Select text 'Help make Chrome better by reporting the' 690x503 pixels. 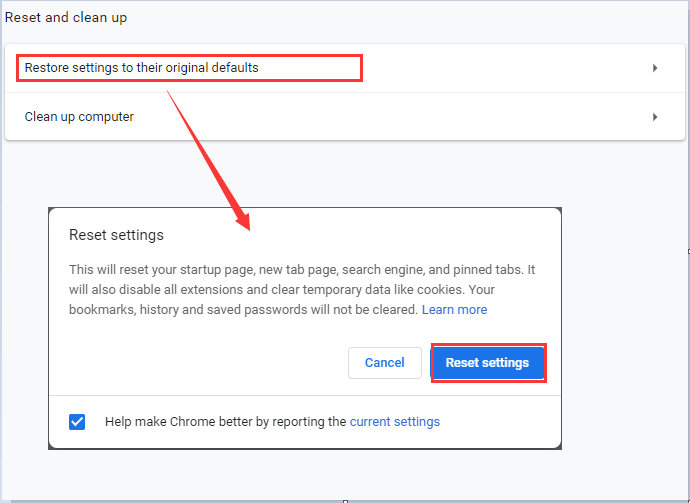click(225, 422)
